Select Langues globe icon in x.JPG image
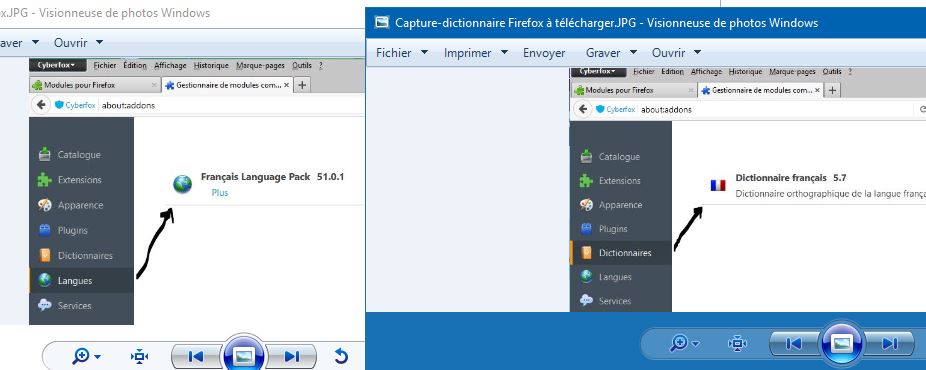The height and width of the screenshot is (370, 926). [45, 280]
